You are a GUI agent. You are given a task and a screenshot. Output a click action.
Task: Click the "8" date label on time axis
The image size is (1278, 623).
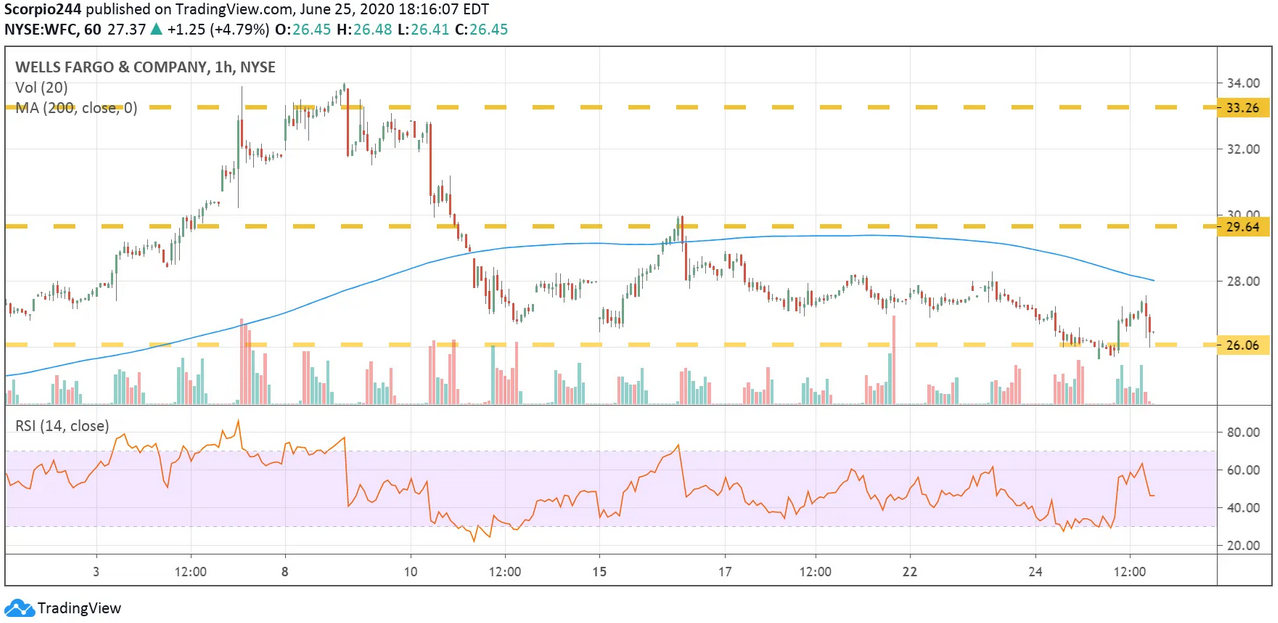point(286,572)
